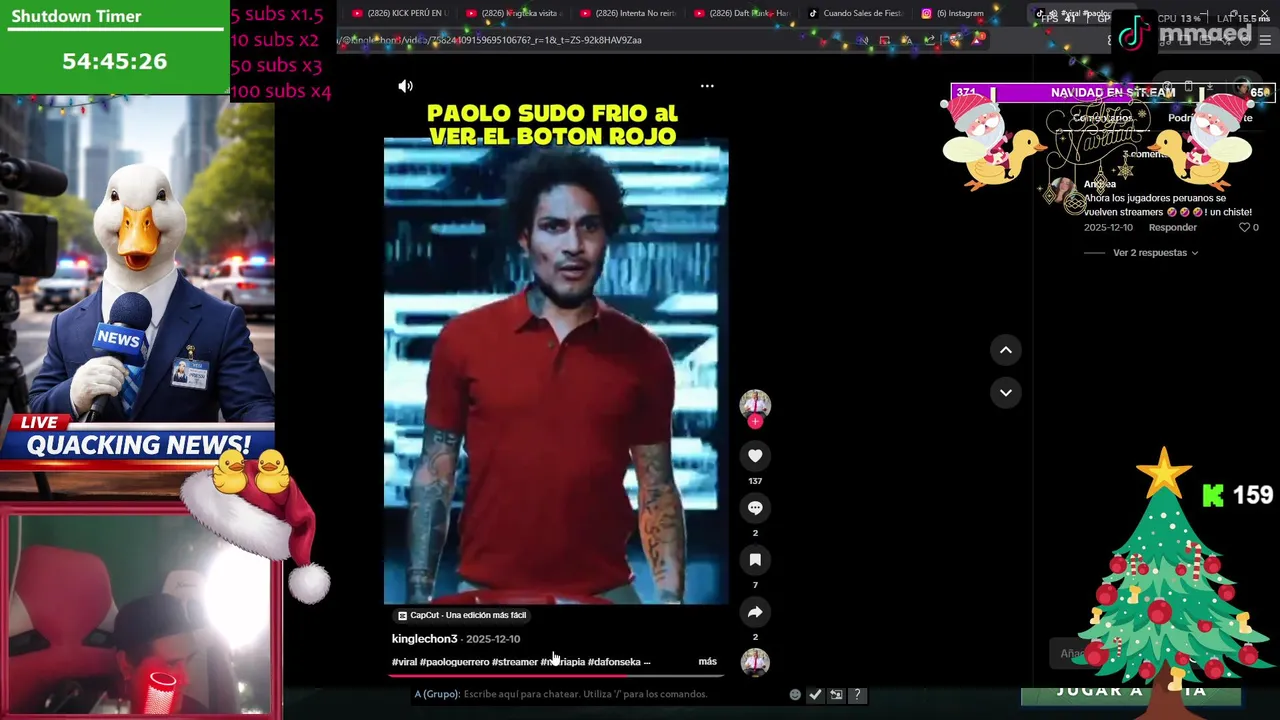The image size is (1280, 720).
Task: Open #paologuerrero hashtag
Action: 454,662
